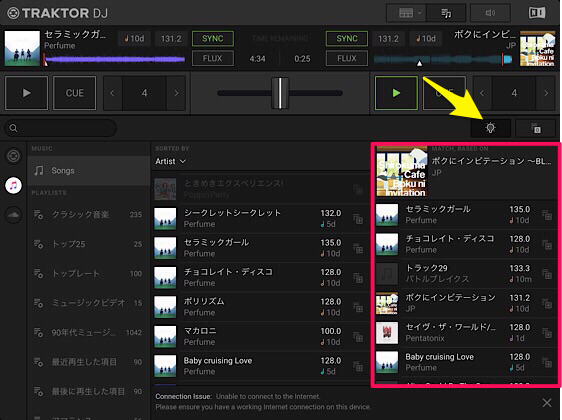Screen dimensions: 562x420
Task: Add チョコレイト・ディスコ in song list to preparation
Action: click(x=358, y=277)
